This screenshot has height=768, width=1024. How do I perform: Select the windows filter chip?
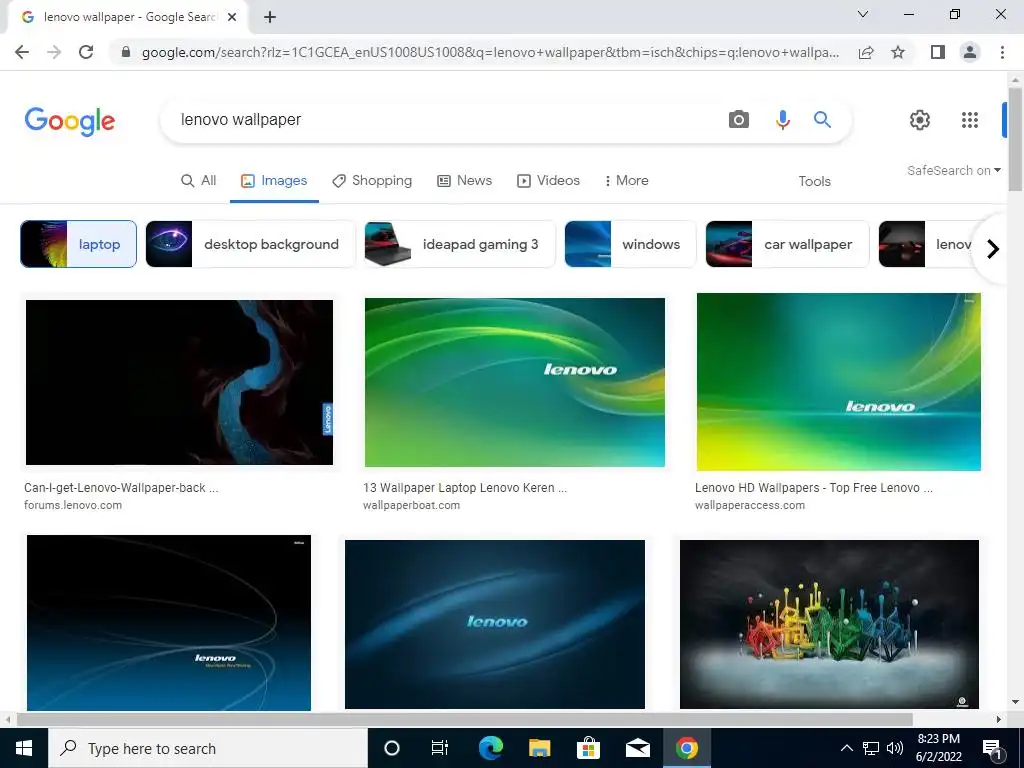click(x=630, y=244)
